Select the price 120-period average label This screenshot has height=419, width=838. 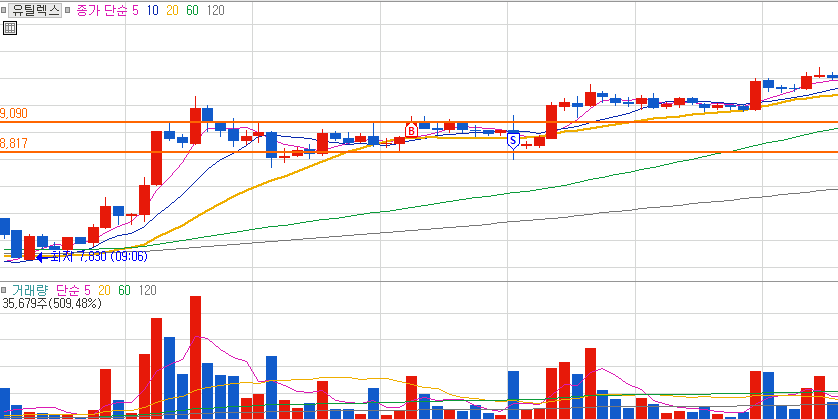tap(215, 10)
